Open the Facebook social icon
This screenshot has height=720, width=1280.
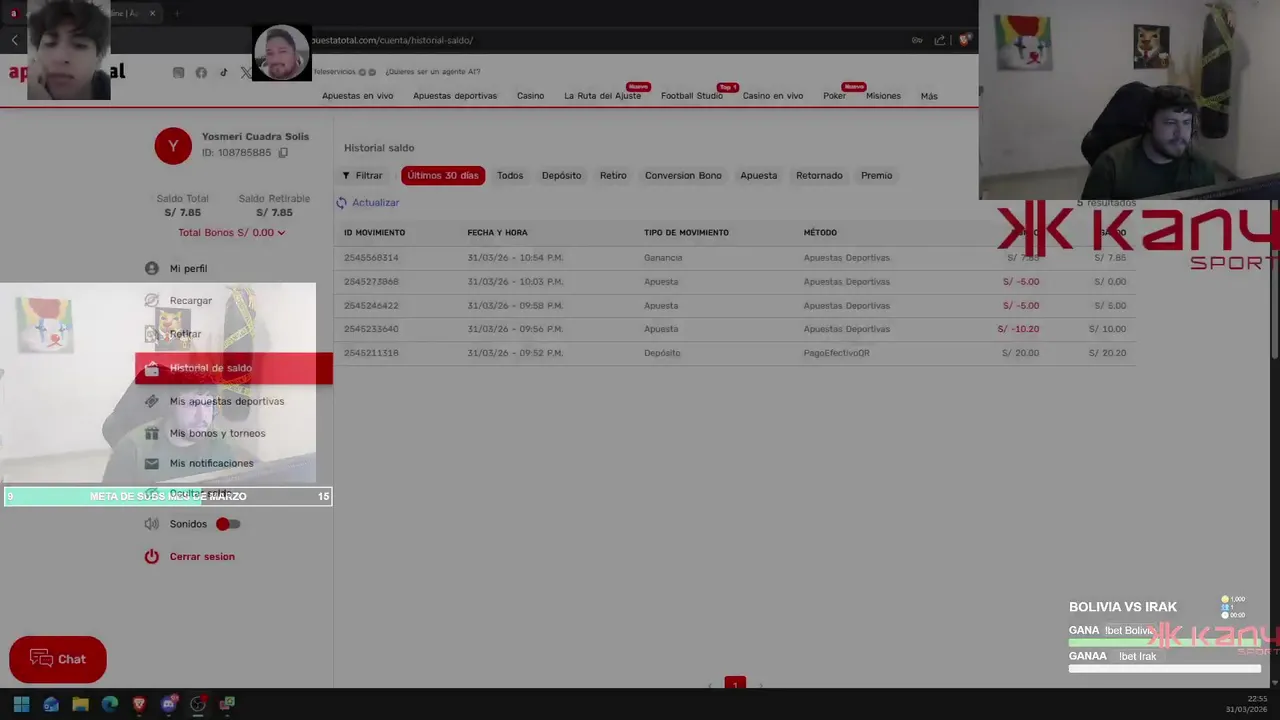tap(201, 72)
